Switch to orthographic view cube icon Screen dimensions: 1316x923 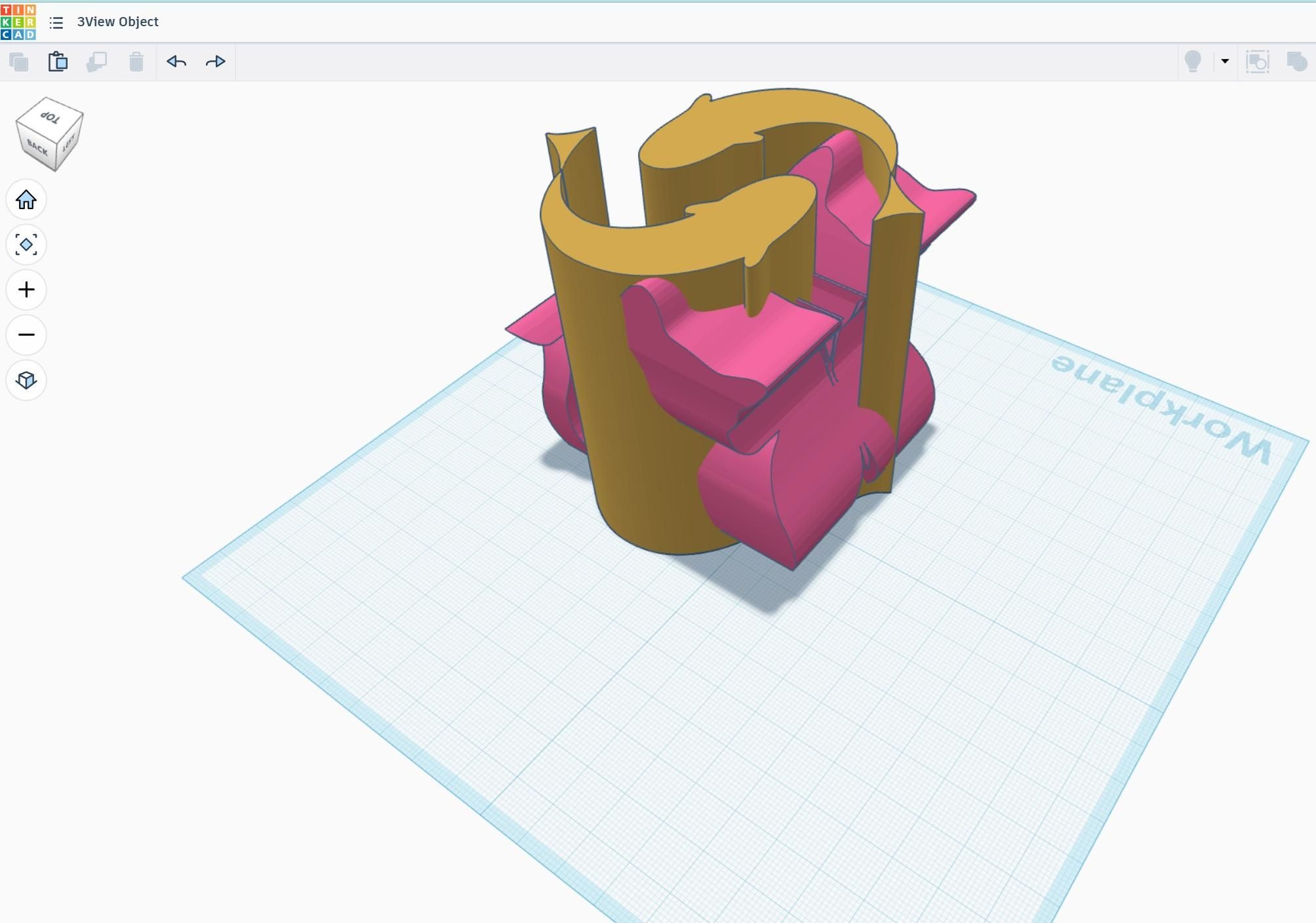click(26, 380)
